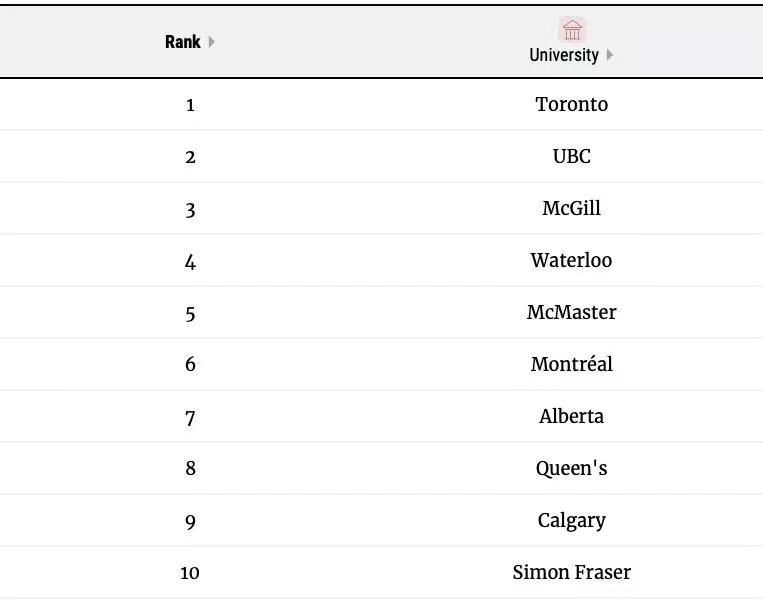
Task: Click the university building icon
Action: (572, 30)
